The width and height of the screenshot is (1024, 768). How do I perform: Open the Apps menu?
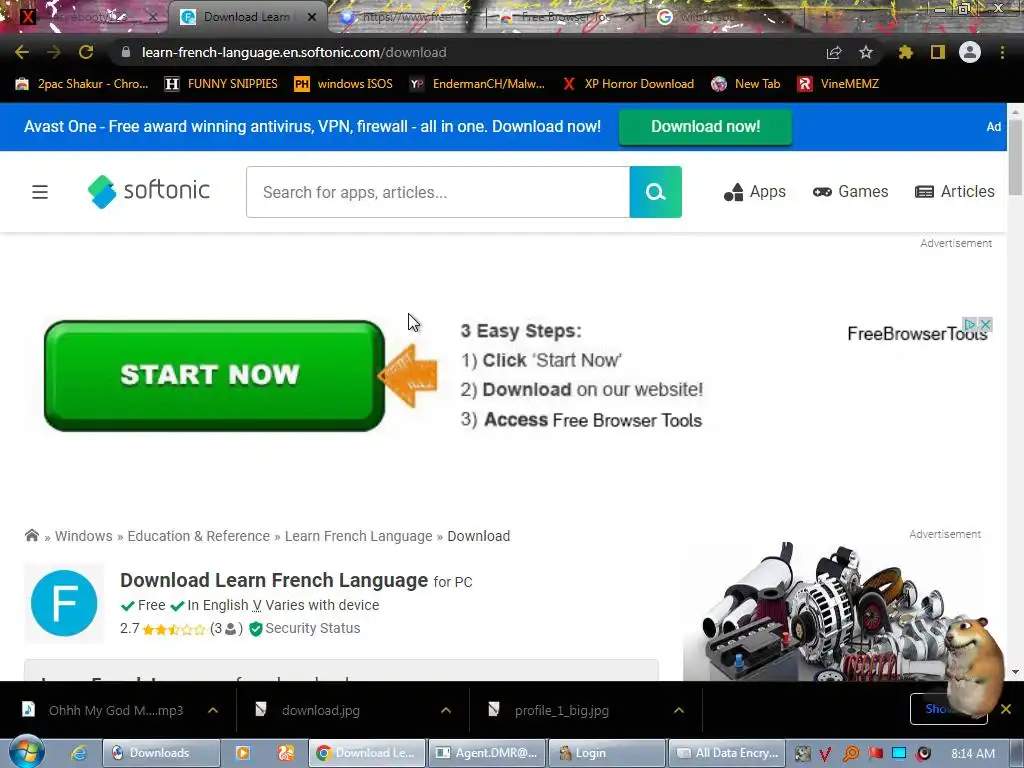click(x=755, y=191)
